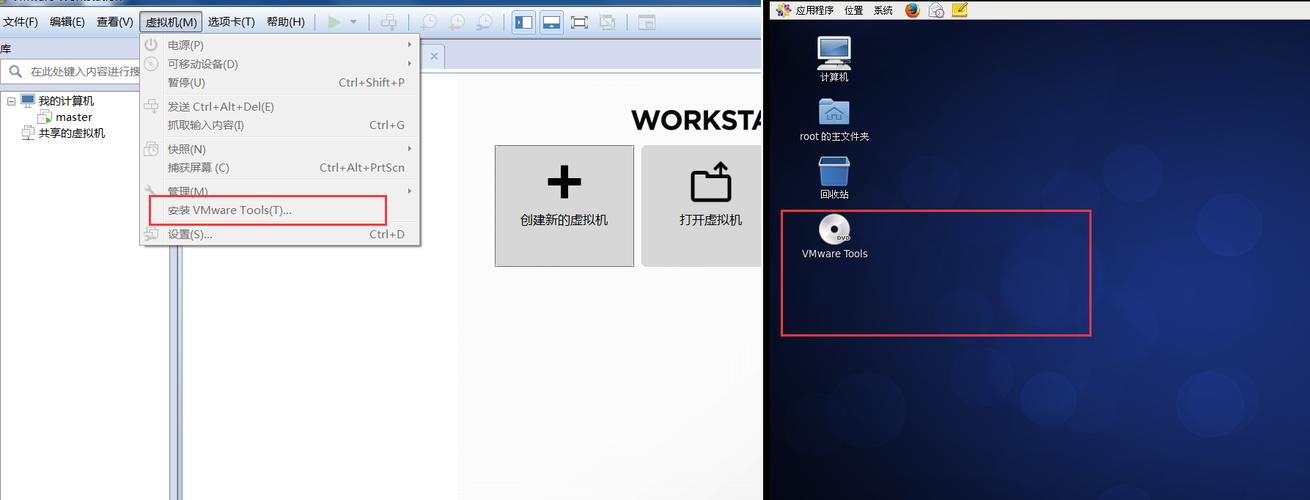Select the 计算机 desktop icon
1310x500 pixels.
point(834,59)
